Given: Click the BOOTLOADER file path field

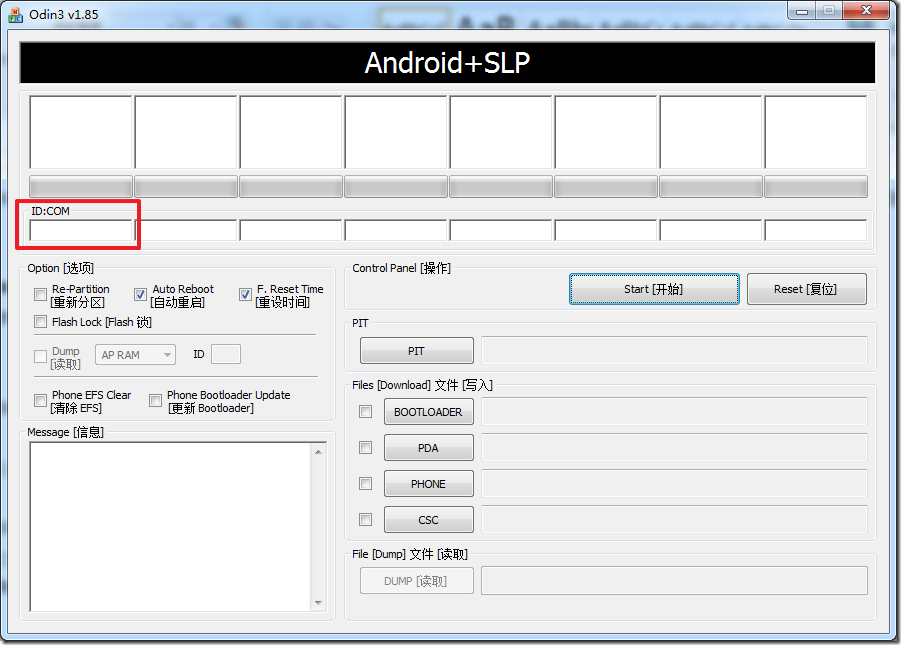Looking at the screenshot, I should [x=674, y=412].
